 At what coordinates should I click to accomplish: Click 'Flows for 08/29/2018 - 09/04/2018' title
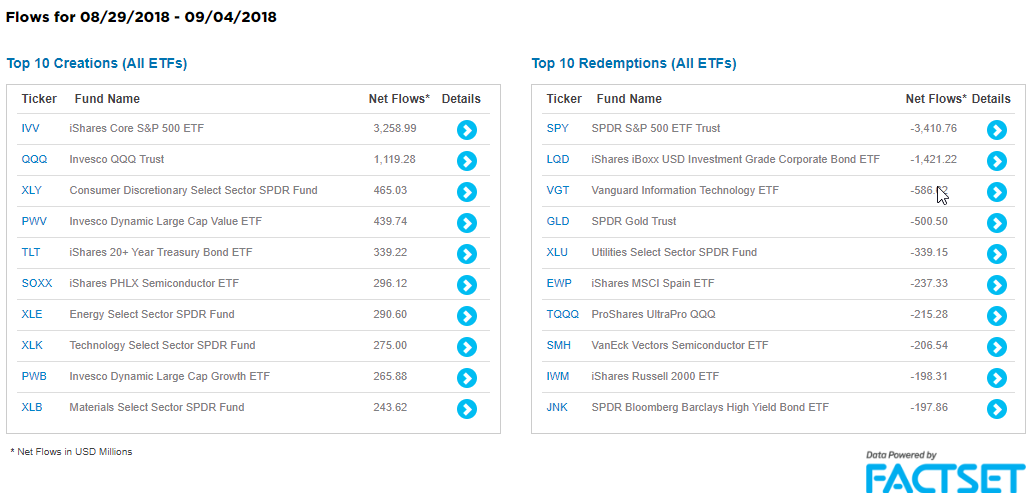[141, 18]
